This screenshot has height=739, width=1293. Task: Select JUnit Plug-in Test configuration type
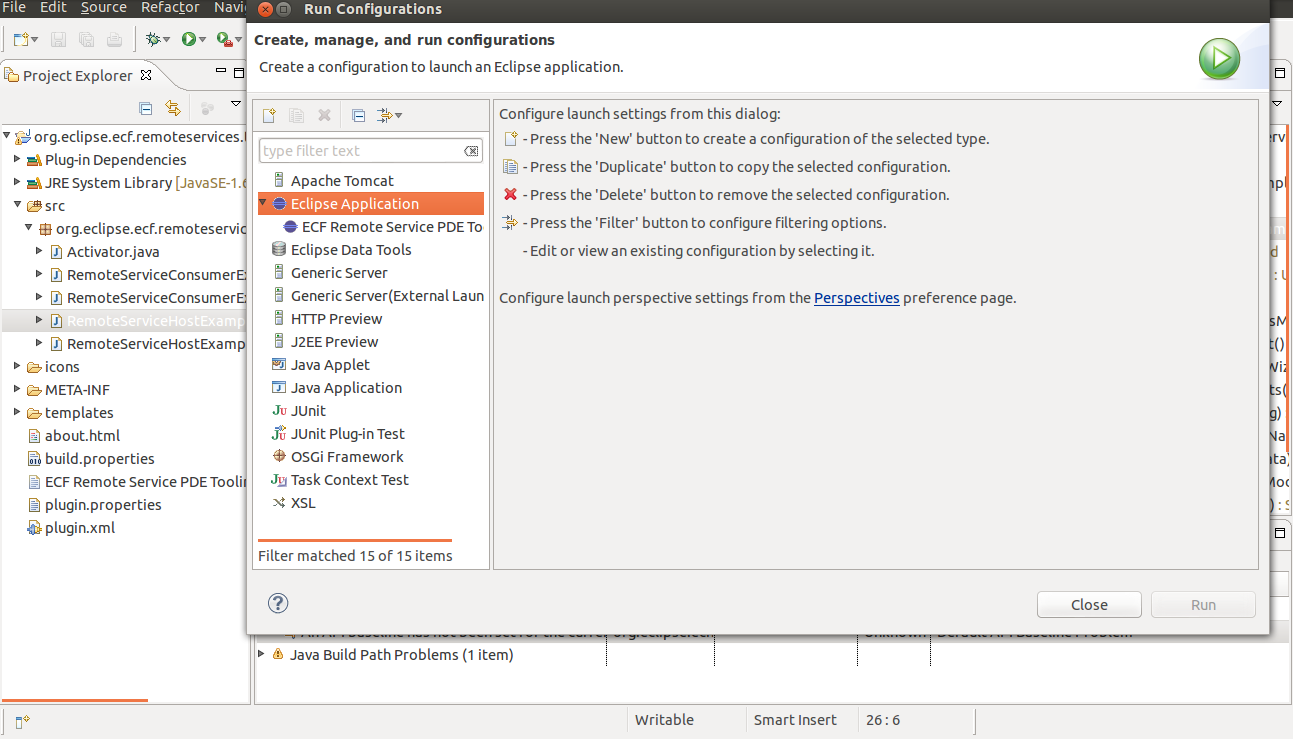(x=347, y=434)
